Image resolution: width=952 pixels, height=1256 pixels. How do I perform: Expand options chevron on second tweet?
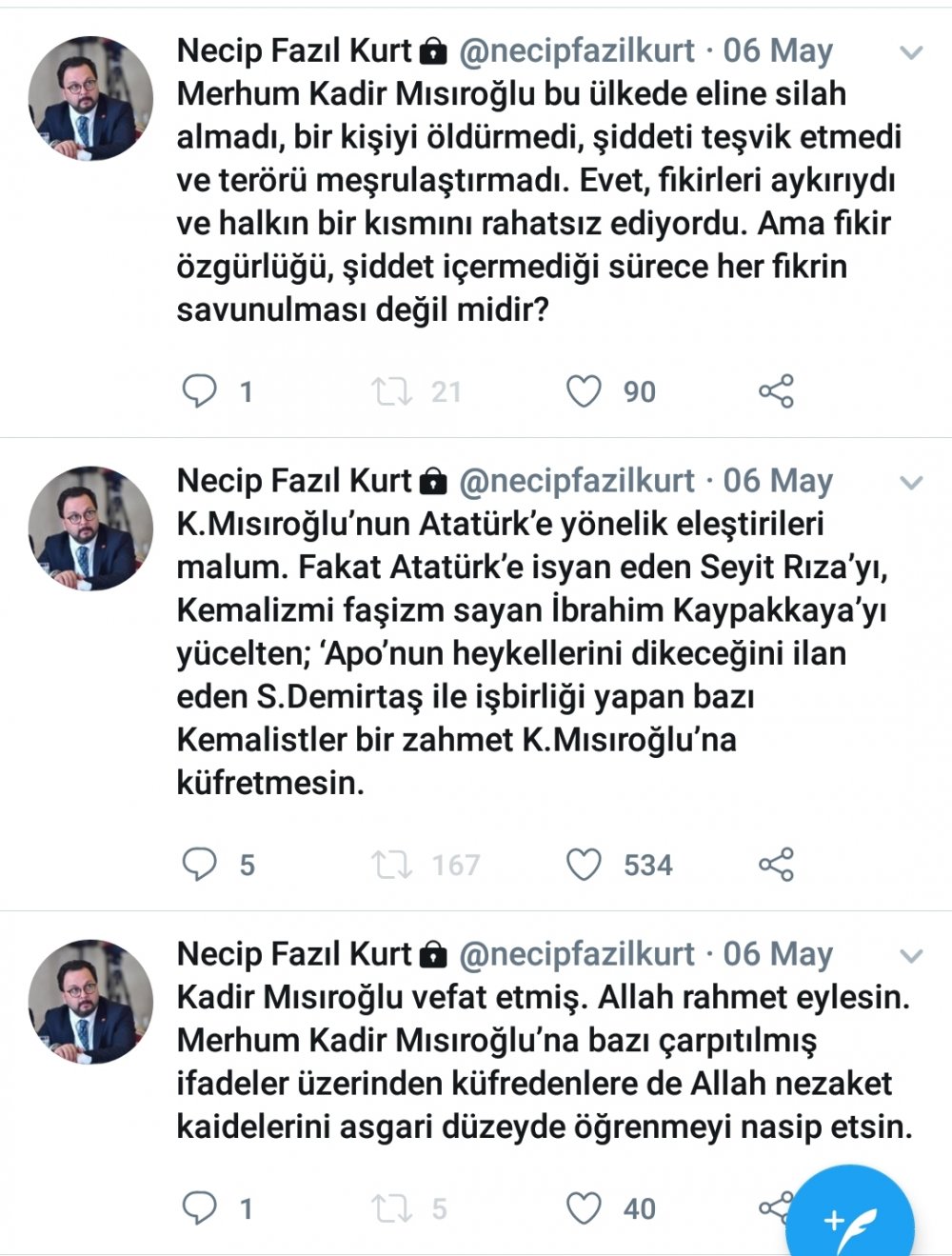click(x=911, y=484)
